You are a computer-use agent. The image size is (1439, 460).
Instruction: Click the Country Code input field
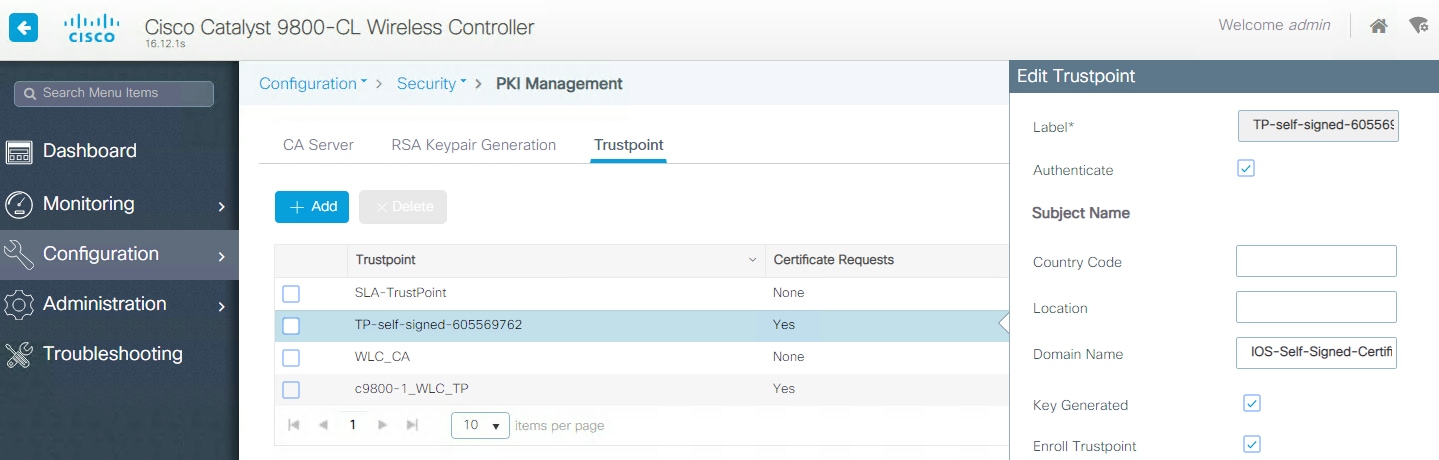(x=1316, y=261)
